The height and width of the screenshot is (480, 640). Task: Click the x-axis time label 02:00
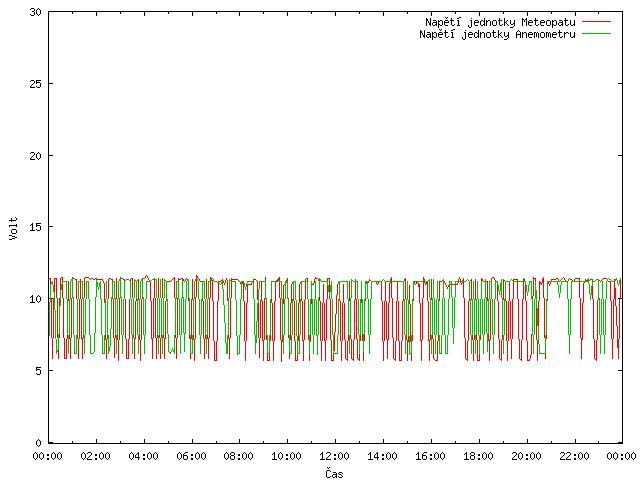96,456
